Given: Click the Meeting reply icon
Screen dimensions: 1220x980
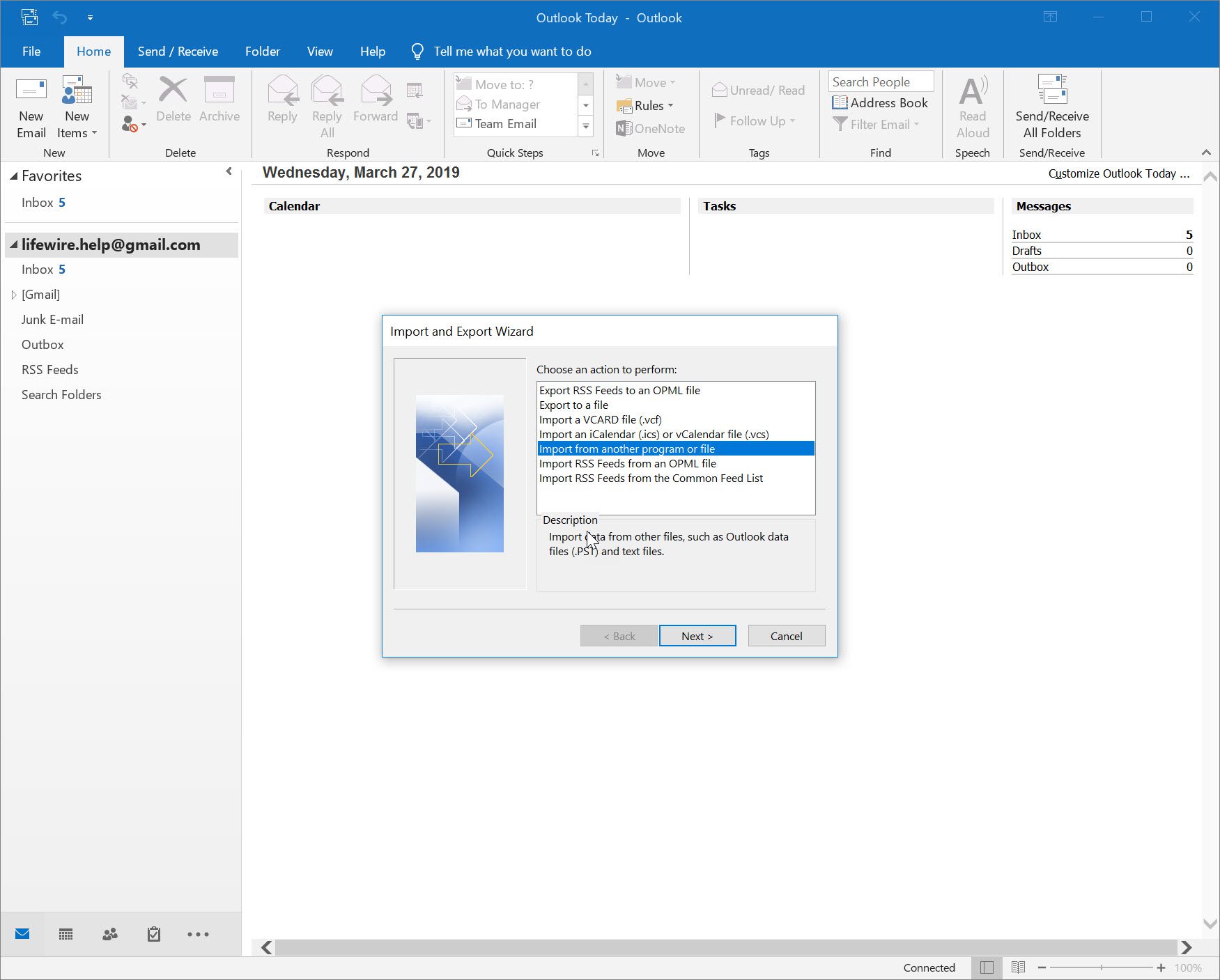Looking at the screenshot, I should [415, 91].
